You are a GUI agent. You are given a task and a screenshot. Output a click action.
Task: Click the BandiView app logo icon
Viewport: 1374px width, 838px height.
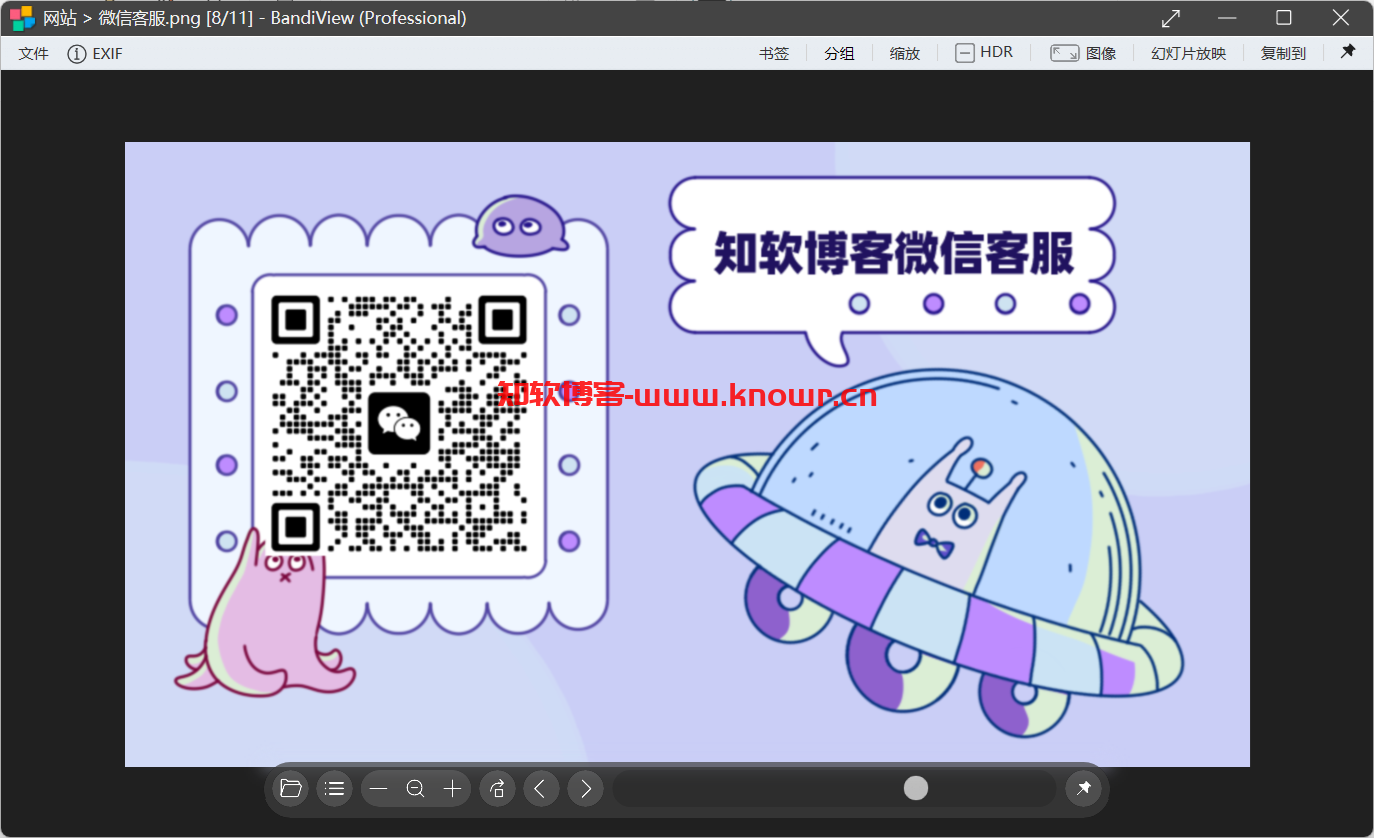click(x=22, y=18)
